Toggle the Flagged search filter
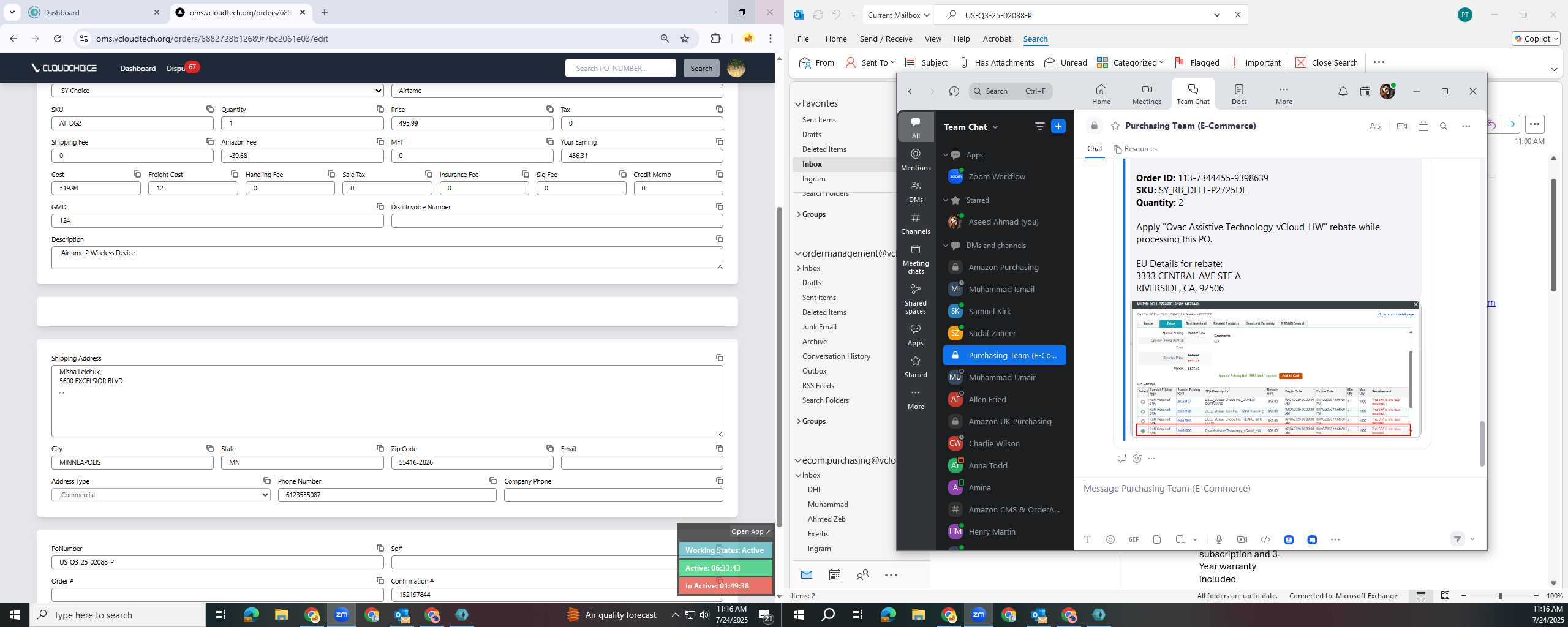This screenshot has height=627, width=1568. [1197, 62]
